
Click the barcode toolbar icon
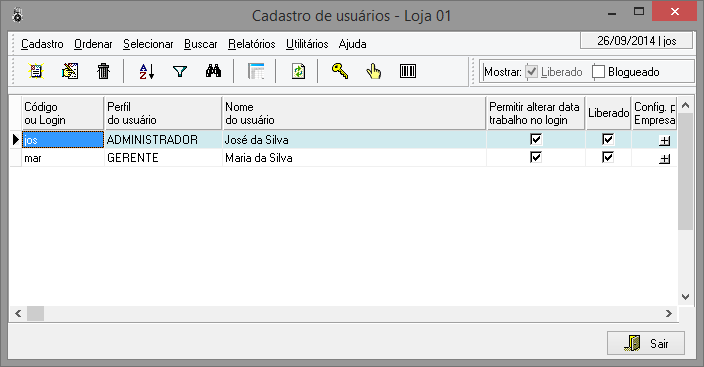(x=408, y=71)
